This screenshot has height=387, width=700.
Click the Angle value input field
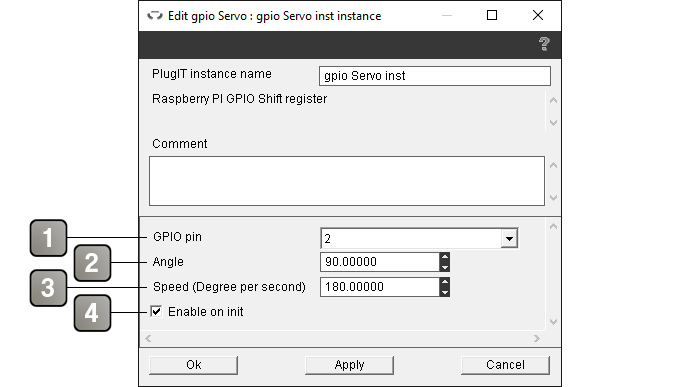coord(380,262)
